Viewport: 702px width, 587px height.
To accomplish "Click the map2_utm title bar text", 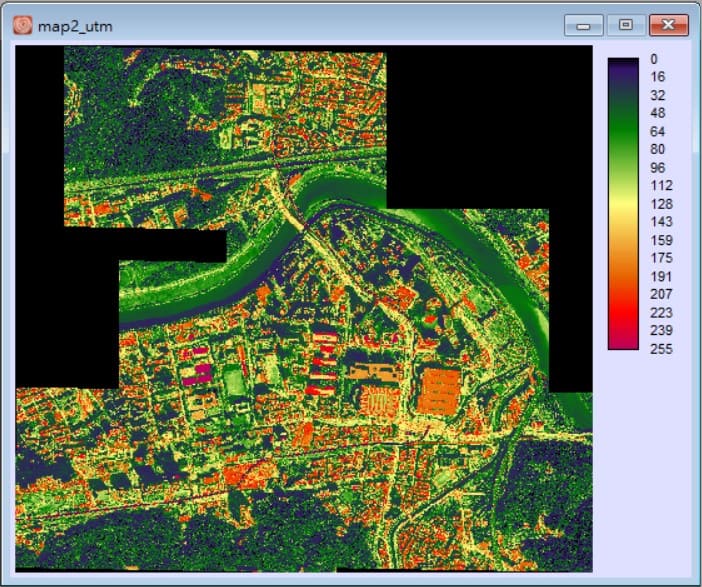I will pyautogui.click(x=75, y=25).
